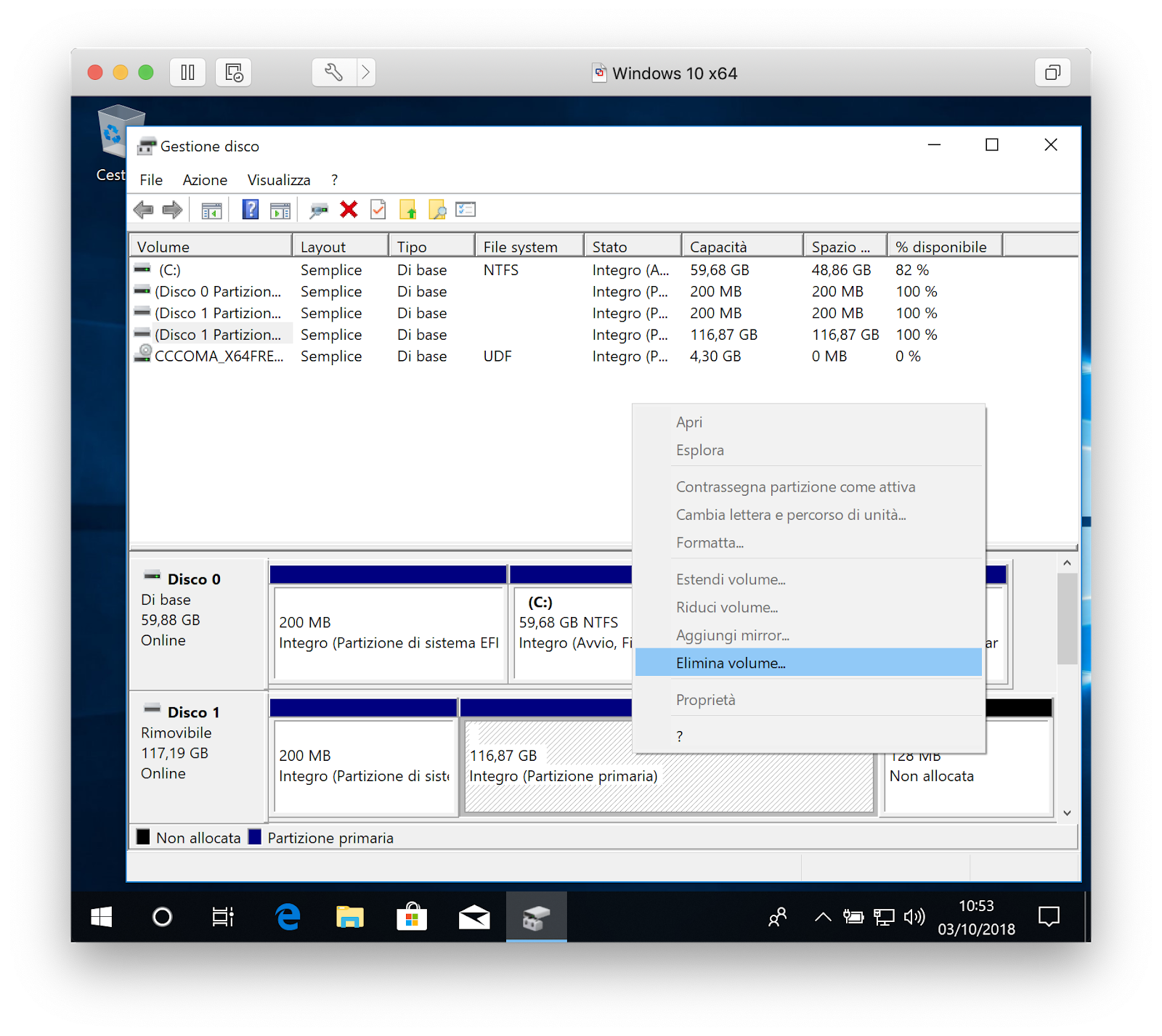Launch Microsoft Edge from the taskbar
The image size is (1162, 1036).
pos(288,917)
